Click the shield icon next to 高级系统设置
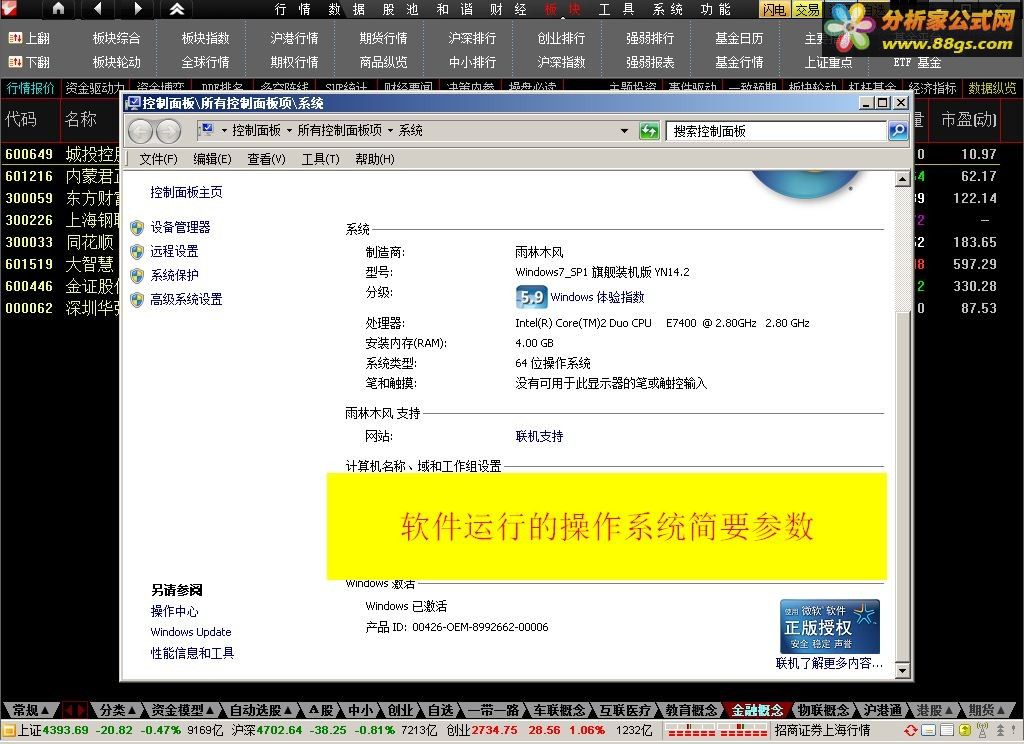 [x=136, y=300]
